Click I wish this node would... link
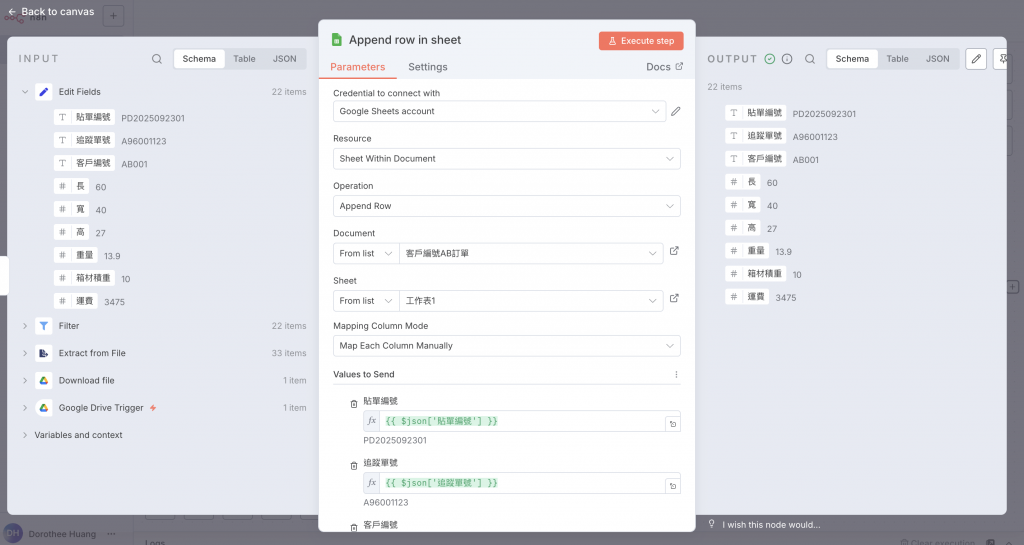1024x545 pixels. pos(771,525)
